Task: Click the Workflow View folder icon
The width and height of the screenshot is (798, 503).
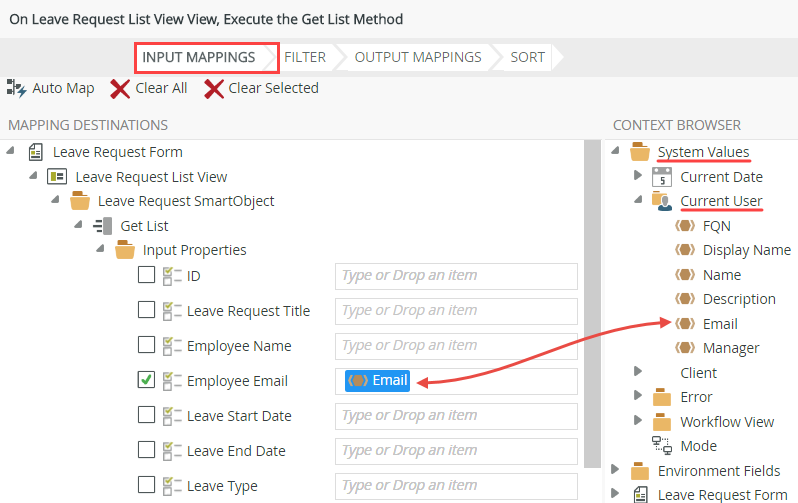Action: click(x=662, y=422)
